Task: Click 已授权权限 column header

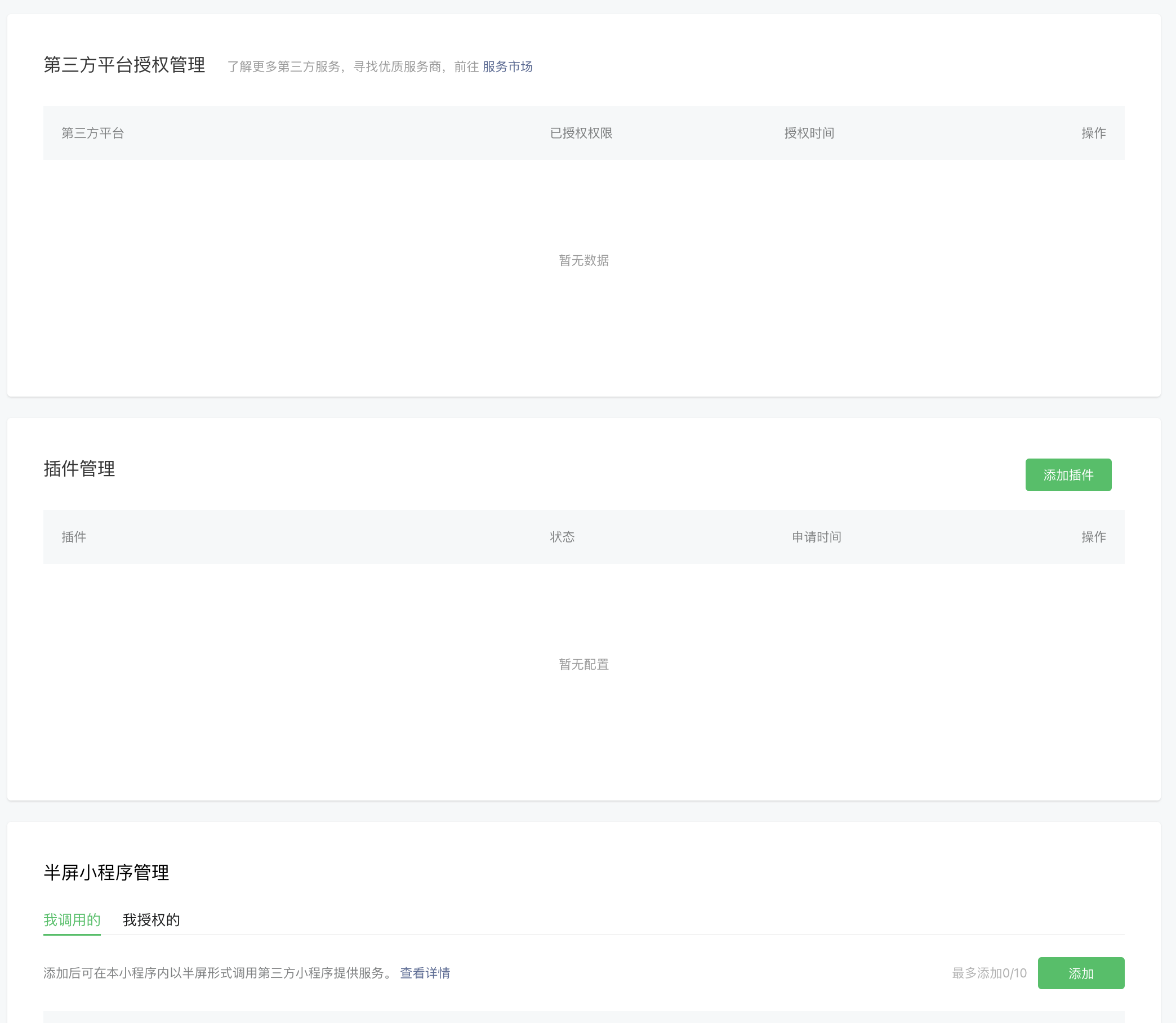Action: coord(581,133)
